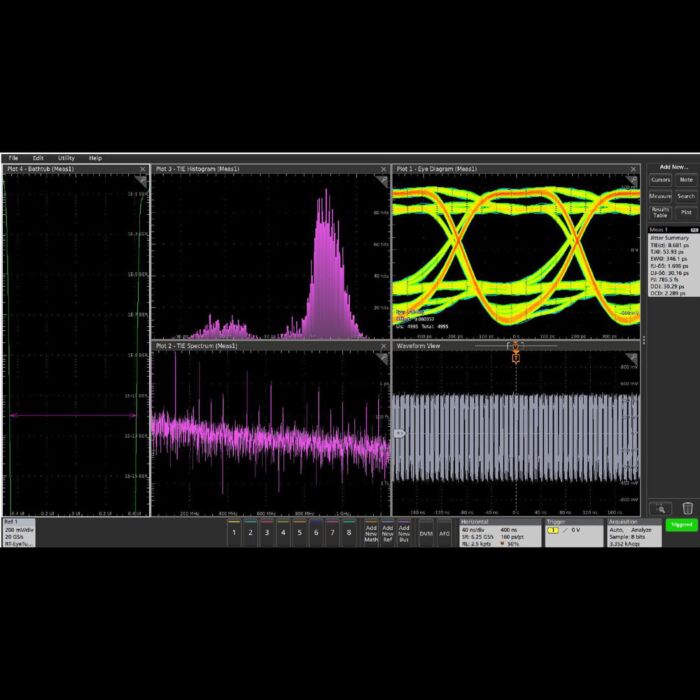Screen dimensions: 700x700
Task: Open the File menu
Action: pos(13,158)
